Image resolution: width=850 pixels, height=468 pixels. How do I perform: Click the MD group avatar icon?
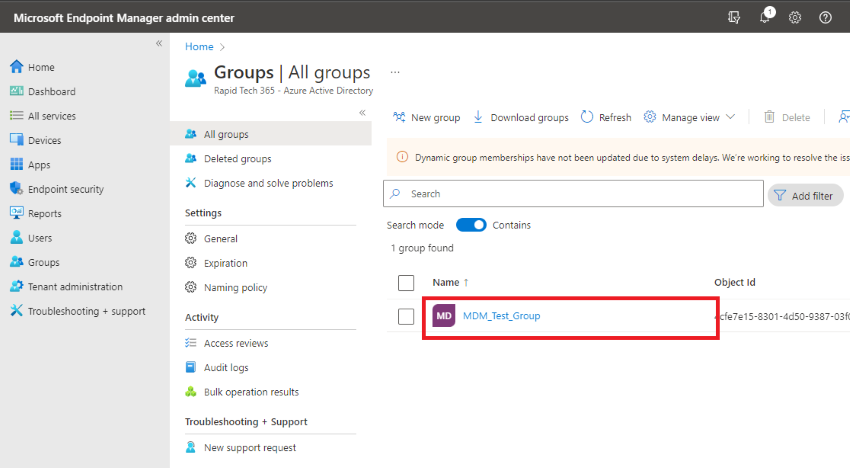pos(443,316)
